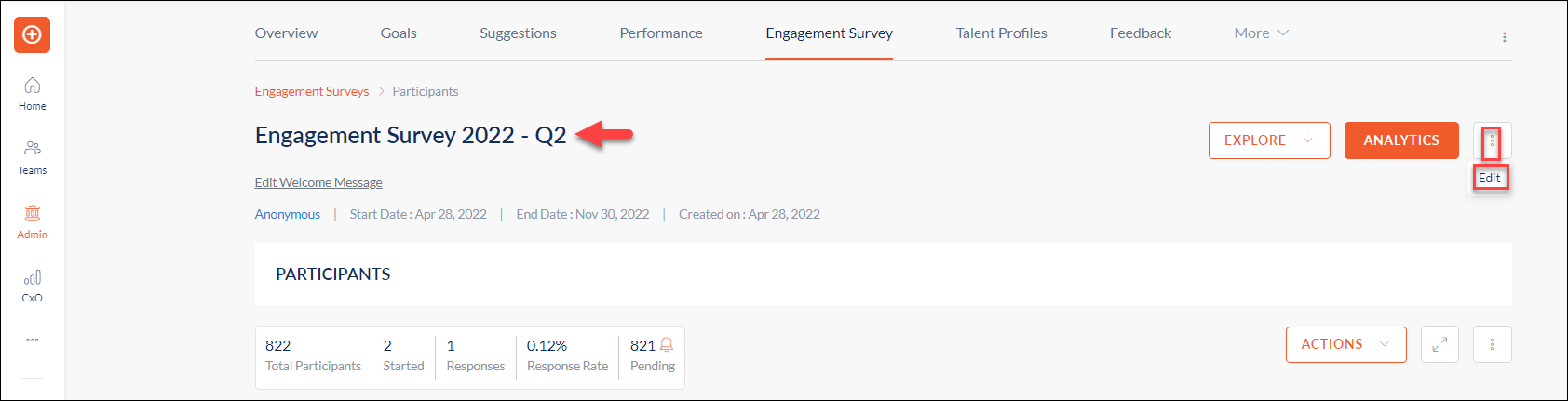
Task: Click the Analytics button
Action: coord(1400,140)
